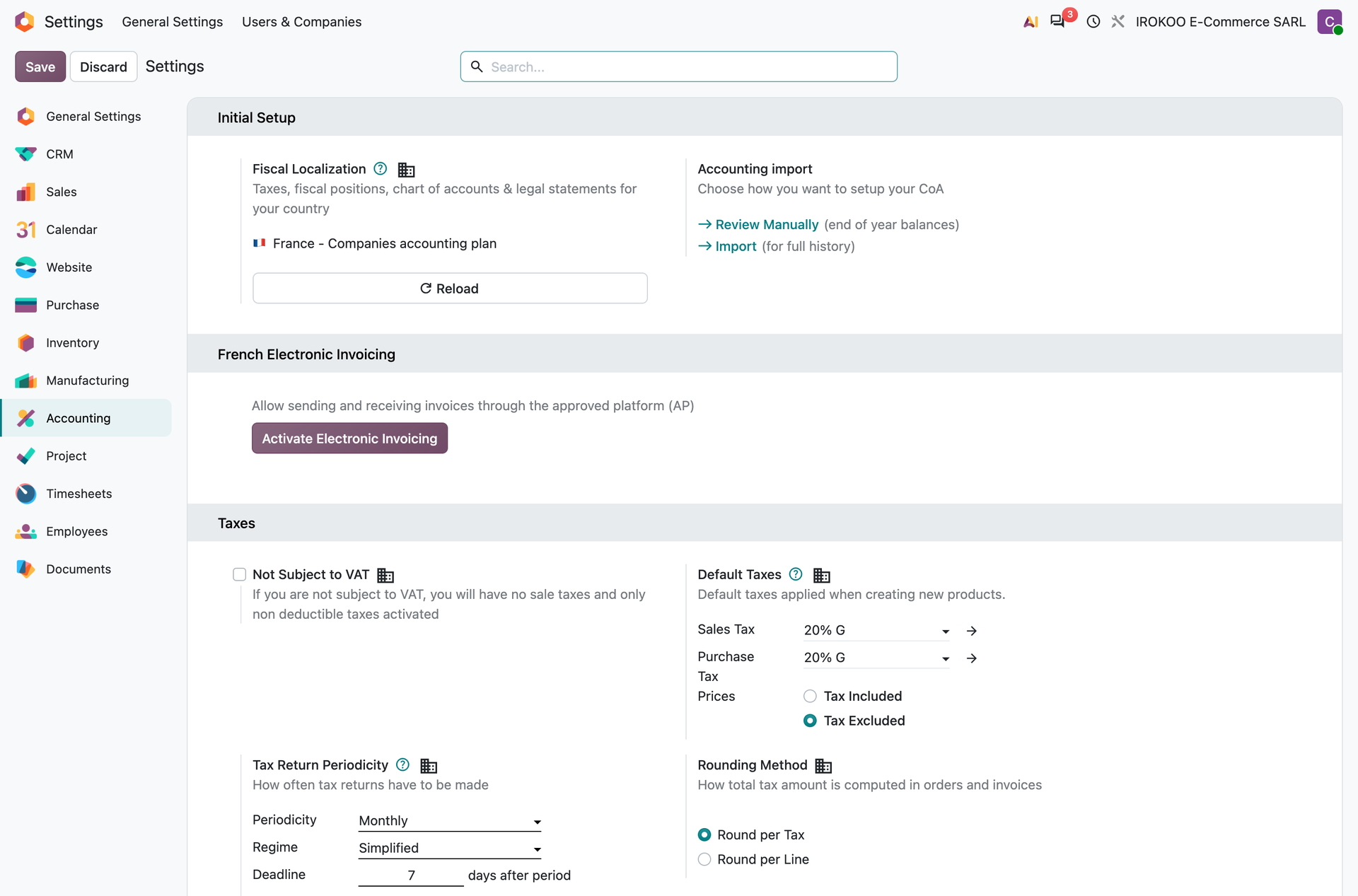Open Purchase Tax record via arrow icon
This screenshot has height=896, width=1358.
(x=972, y=658)
